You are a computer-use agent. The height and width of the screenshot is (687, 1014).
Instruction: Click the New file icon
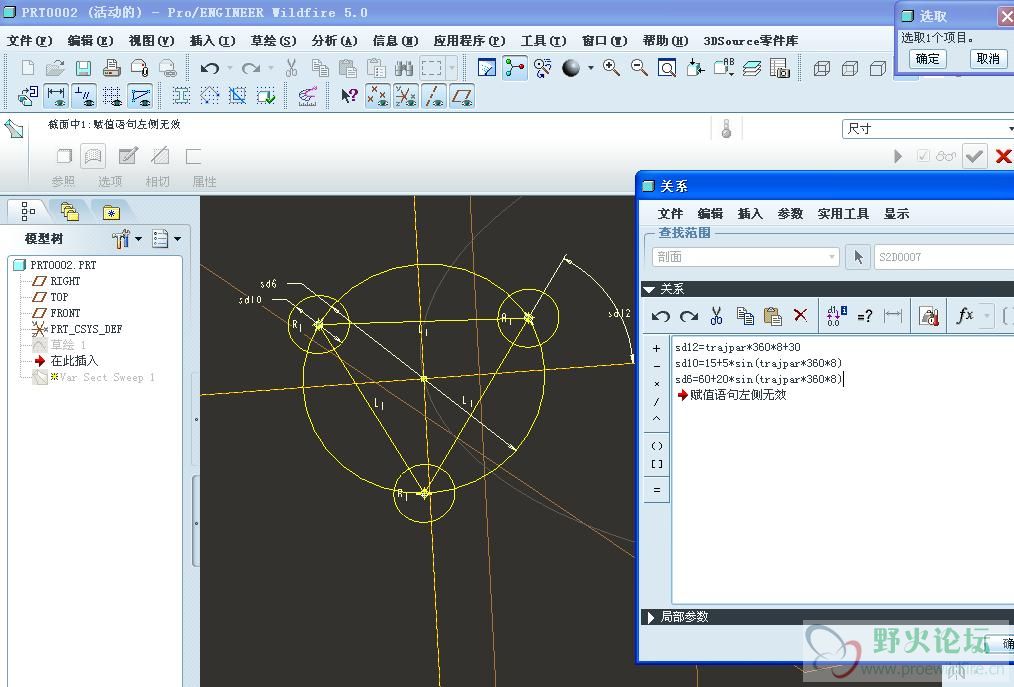tap(28, 67)
